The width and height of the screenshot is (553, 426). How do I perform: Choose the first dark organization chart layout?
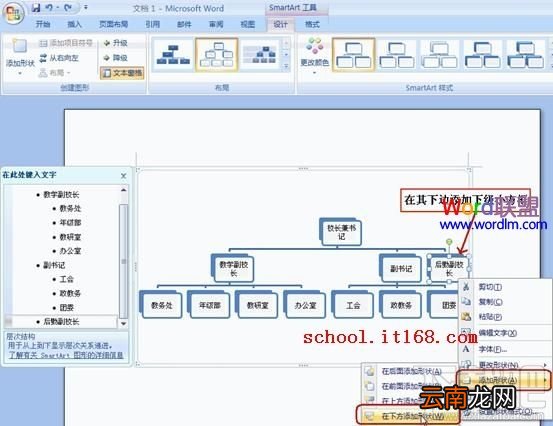[173, 55]
